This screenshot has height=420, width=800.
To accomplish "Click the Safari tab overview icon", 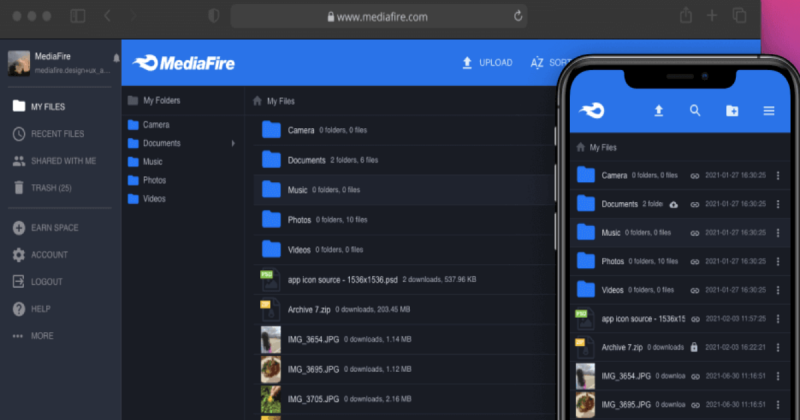I will pos(739,15).
